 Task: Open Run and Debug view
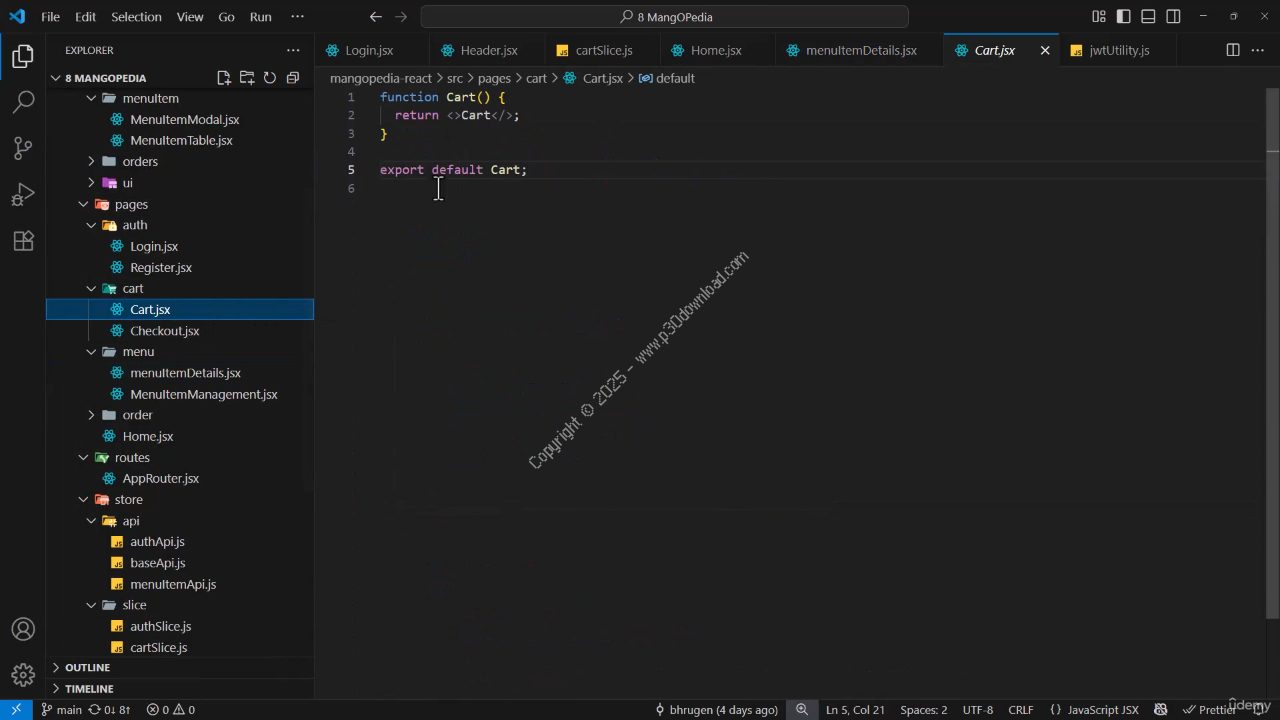23,194
